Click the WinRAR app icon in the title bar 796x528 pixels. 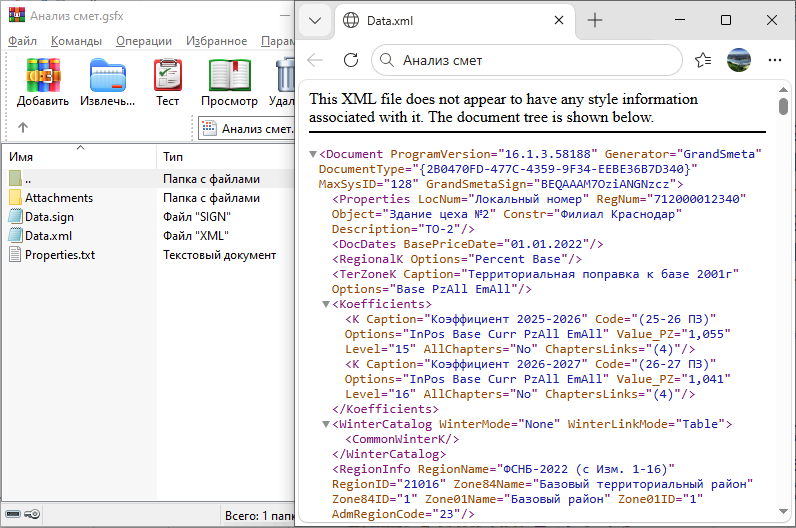pos(17,15)
